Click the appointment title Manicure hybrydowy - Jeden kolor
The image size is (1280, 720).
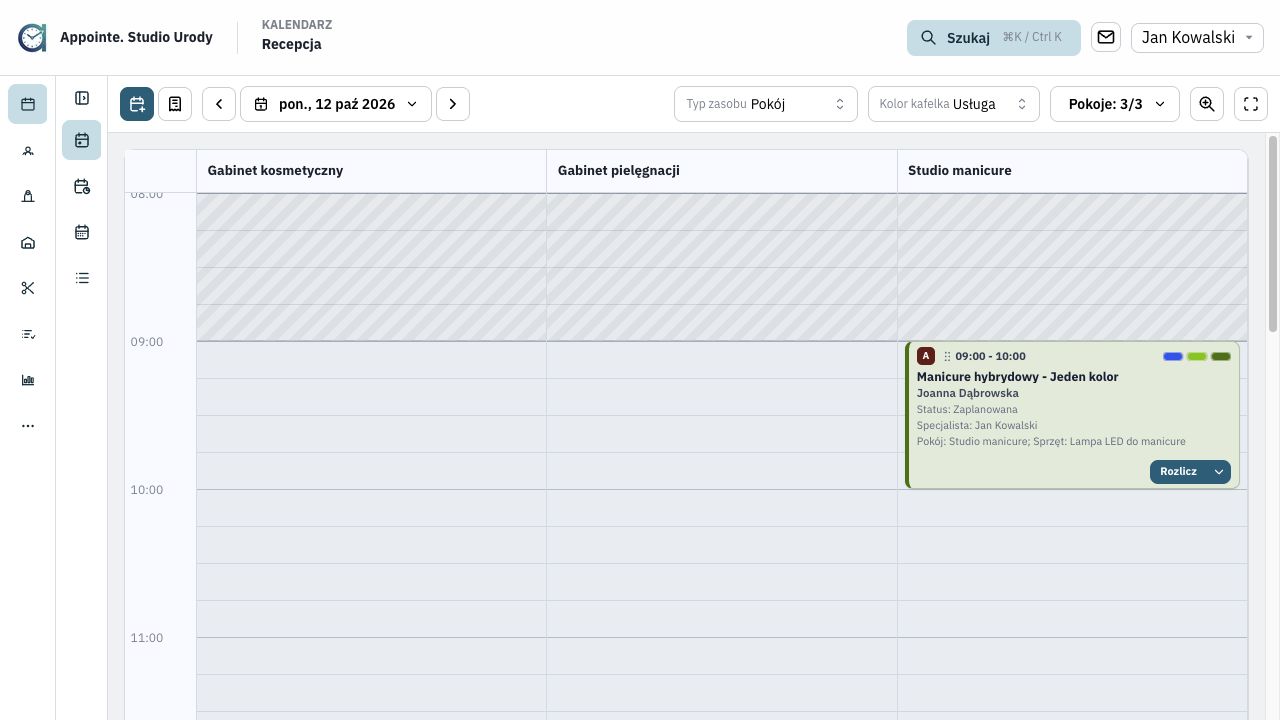click(x=1017, y=377)
